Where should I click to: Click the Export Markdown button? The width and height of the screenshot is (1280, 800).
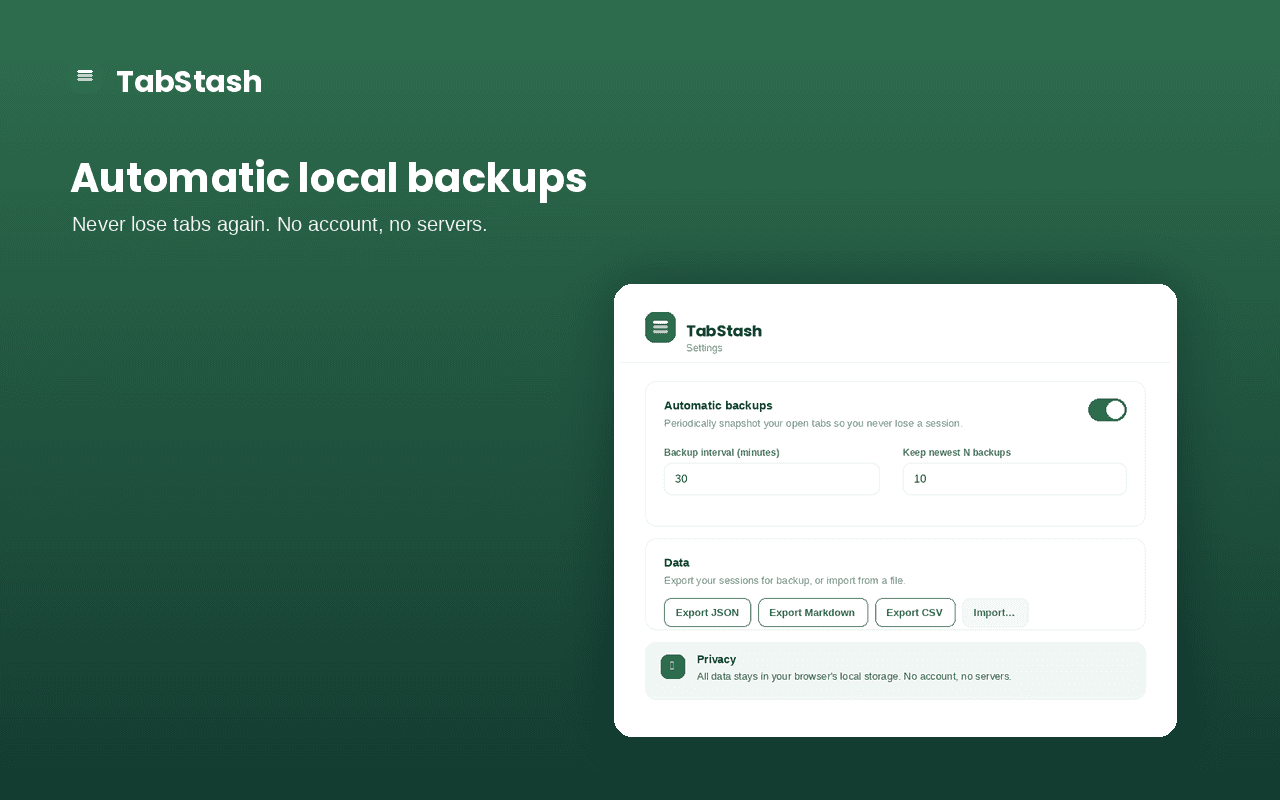tap(812, 613)
